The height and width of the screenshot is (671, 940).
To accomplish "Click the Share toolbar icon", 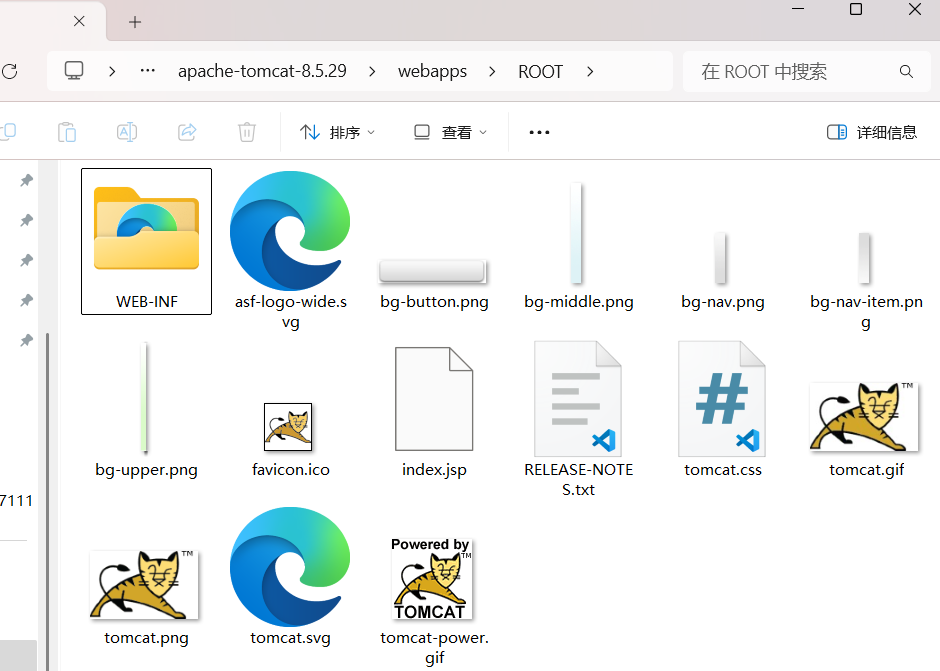I will [187, 132].
